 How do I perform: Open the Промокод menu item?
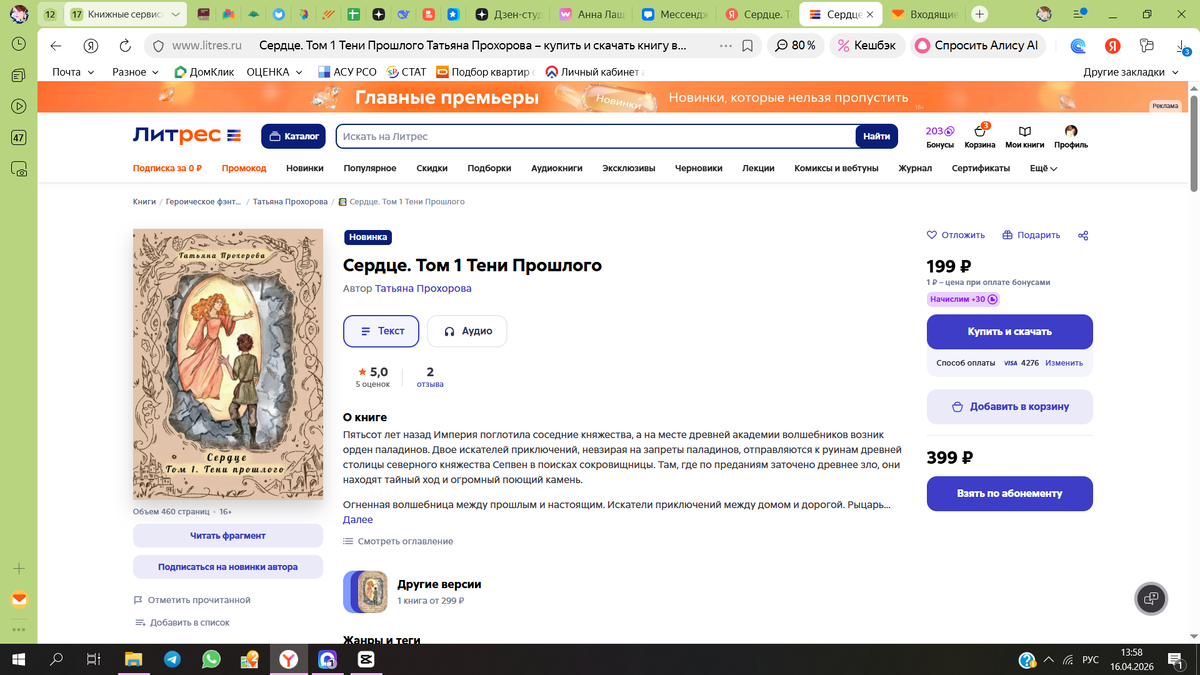[x=244, y=168]
